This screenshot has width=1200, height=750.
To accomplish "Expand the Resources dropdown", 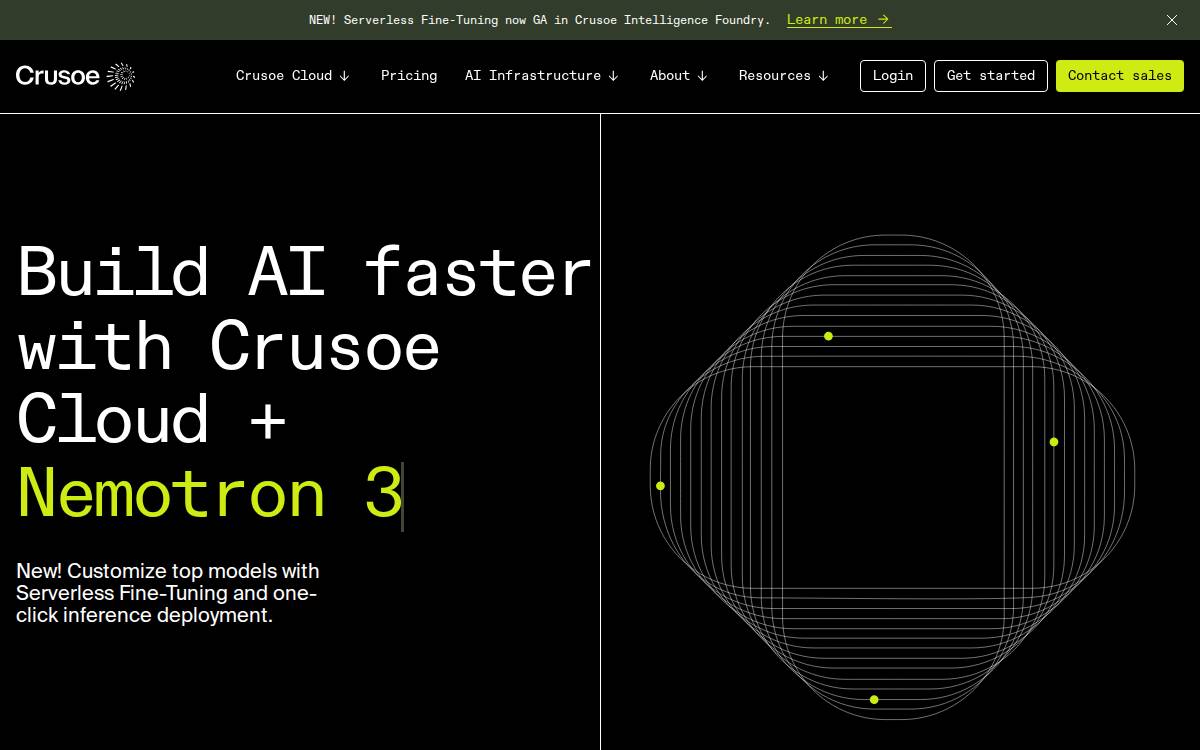I will [784, 76].
